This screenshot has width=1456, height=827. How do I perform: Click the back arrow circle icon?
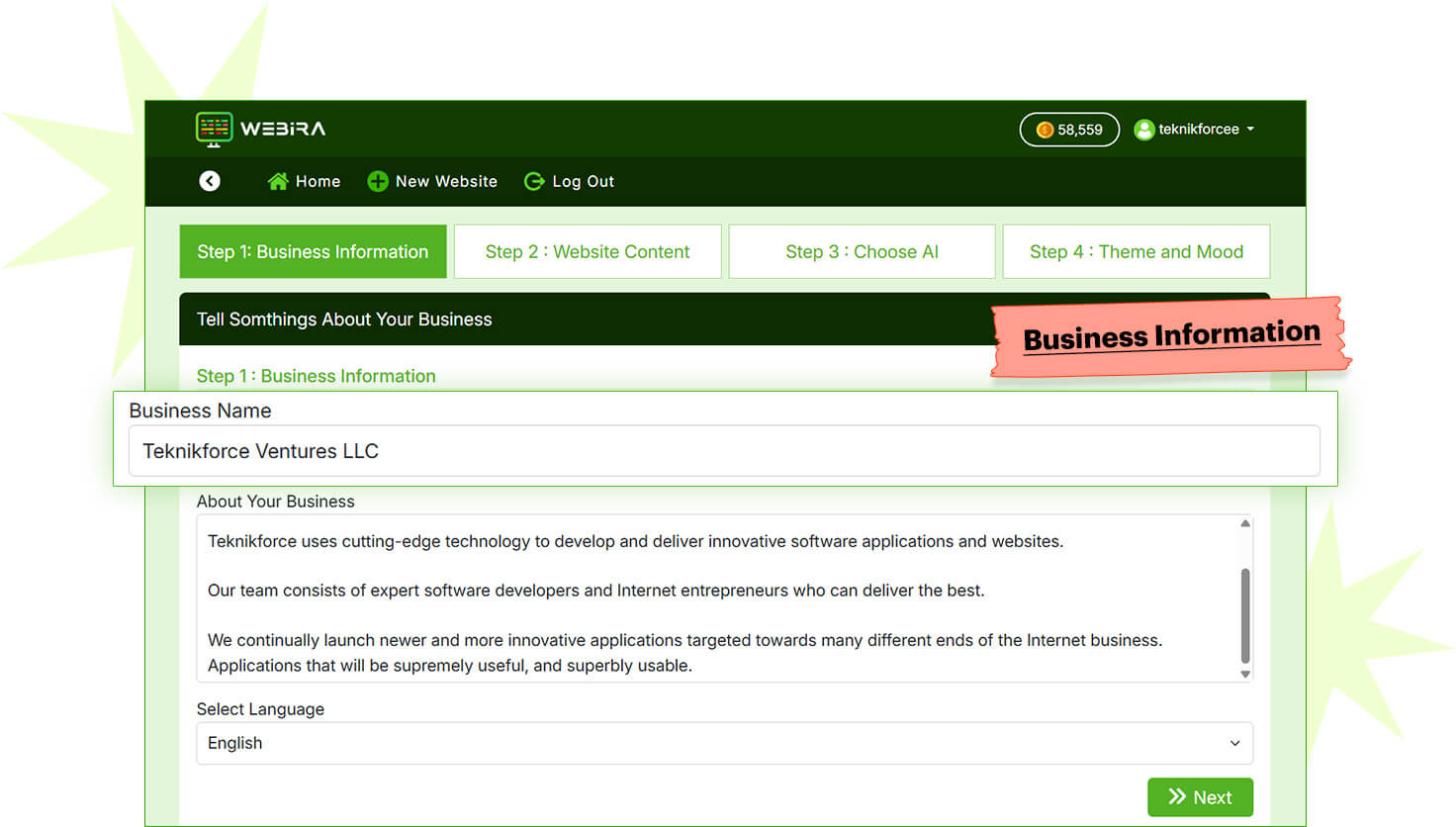[210, 181]
